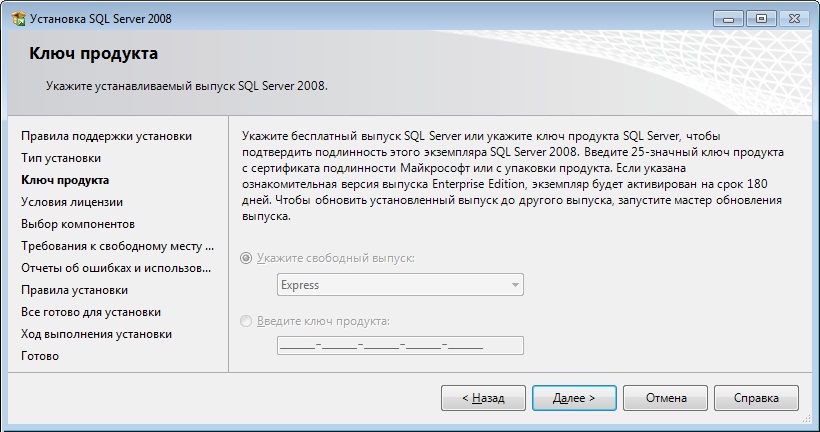Click the 'Ключ продукта' page heading
This screenshot has width=820, height=432.
(x=94, y=53)
